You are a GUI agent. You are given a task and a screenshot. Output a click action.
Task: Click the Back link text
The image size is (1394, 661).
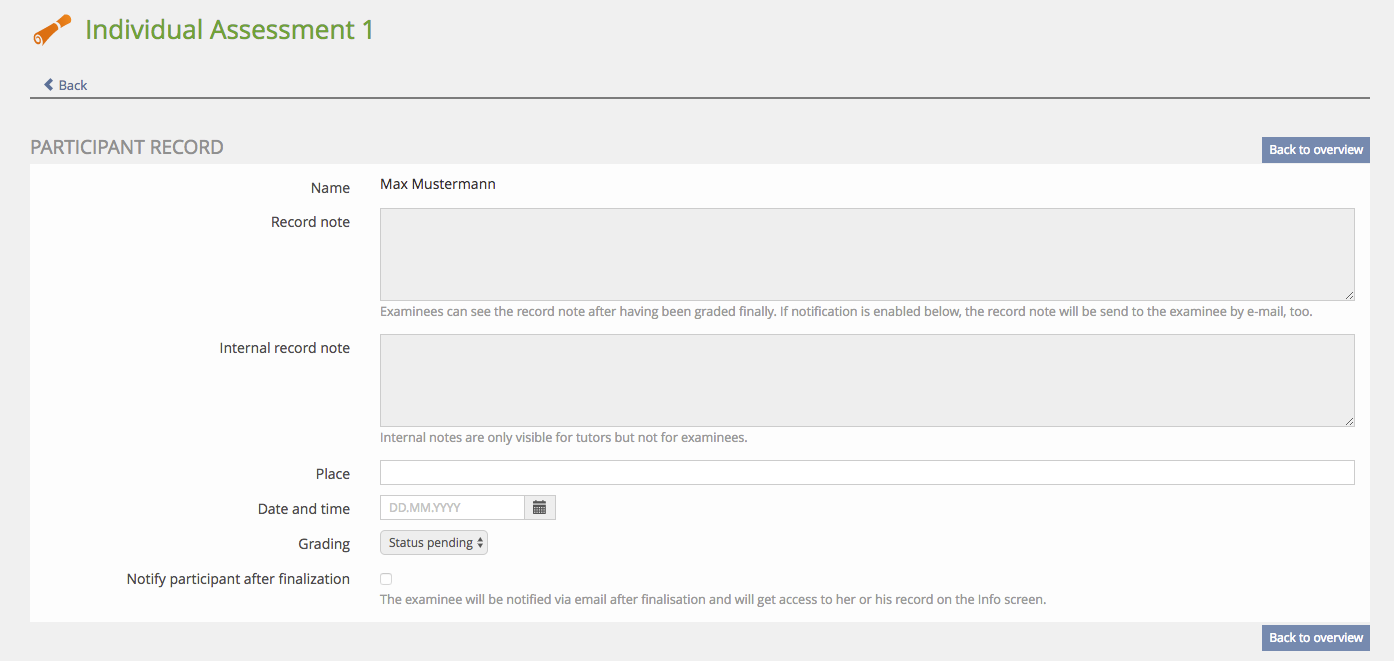point(73,85)
